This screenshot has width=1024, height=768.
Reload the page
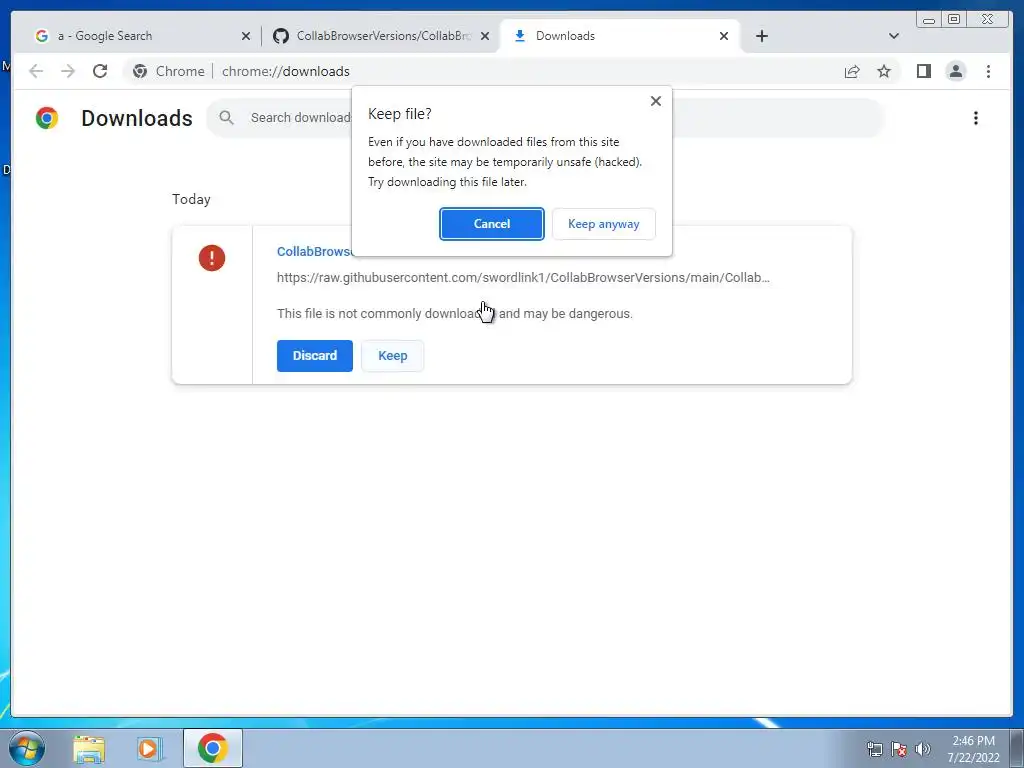(x=100, y=71)
